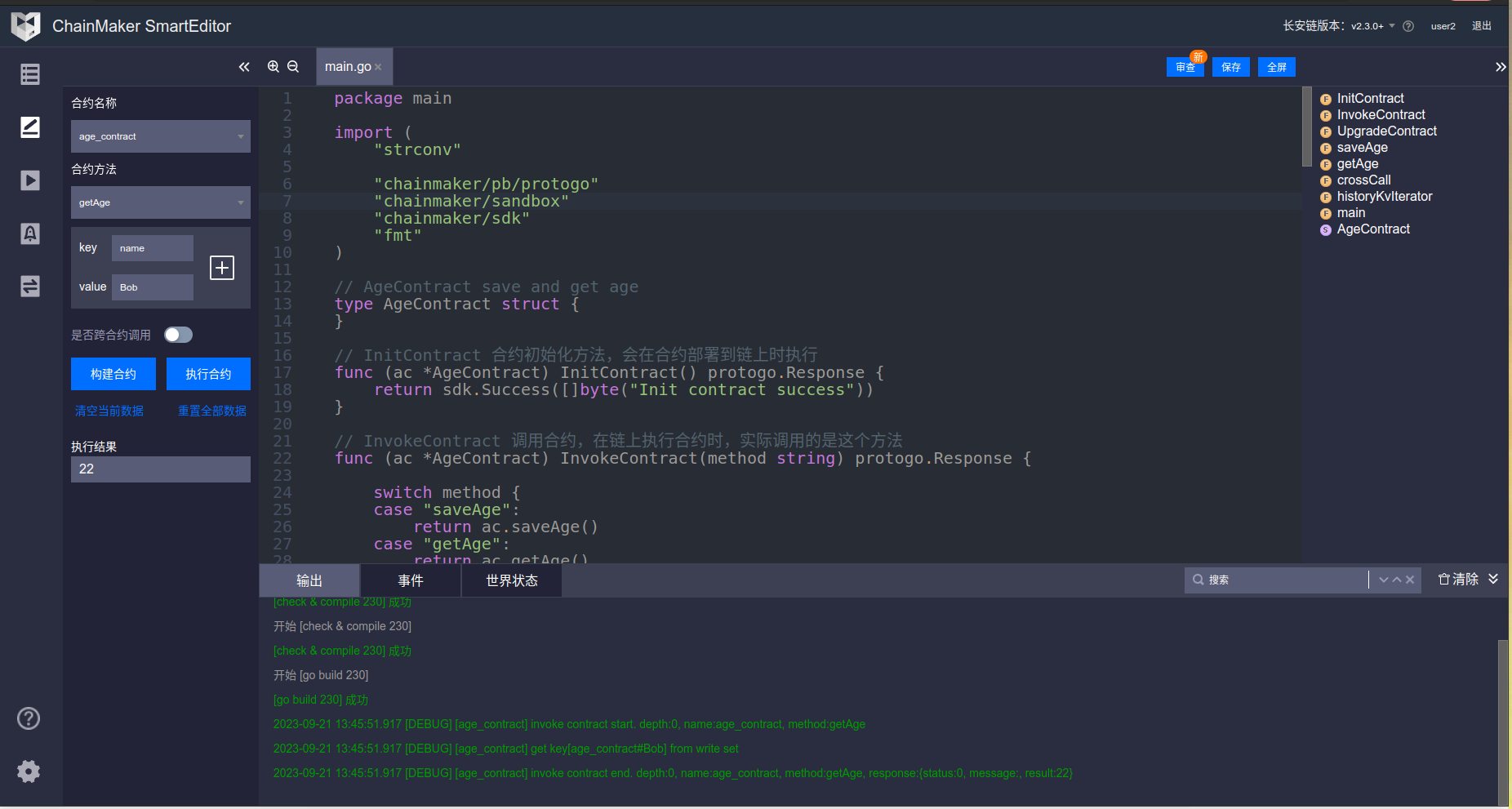The image size is (1512, 809).
Task: Click the 清空当前数据 link
Action: click(109, 411)
